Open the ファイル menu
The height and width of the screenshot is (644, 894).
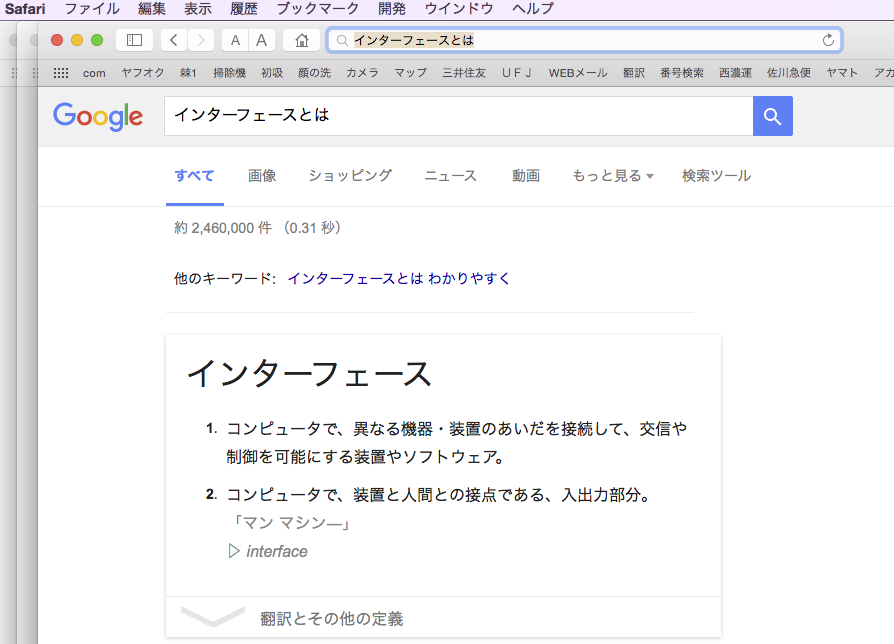click(92, 9)
